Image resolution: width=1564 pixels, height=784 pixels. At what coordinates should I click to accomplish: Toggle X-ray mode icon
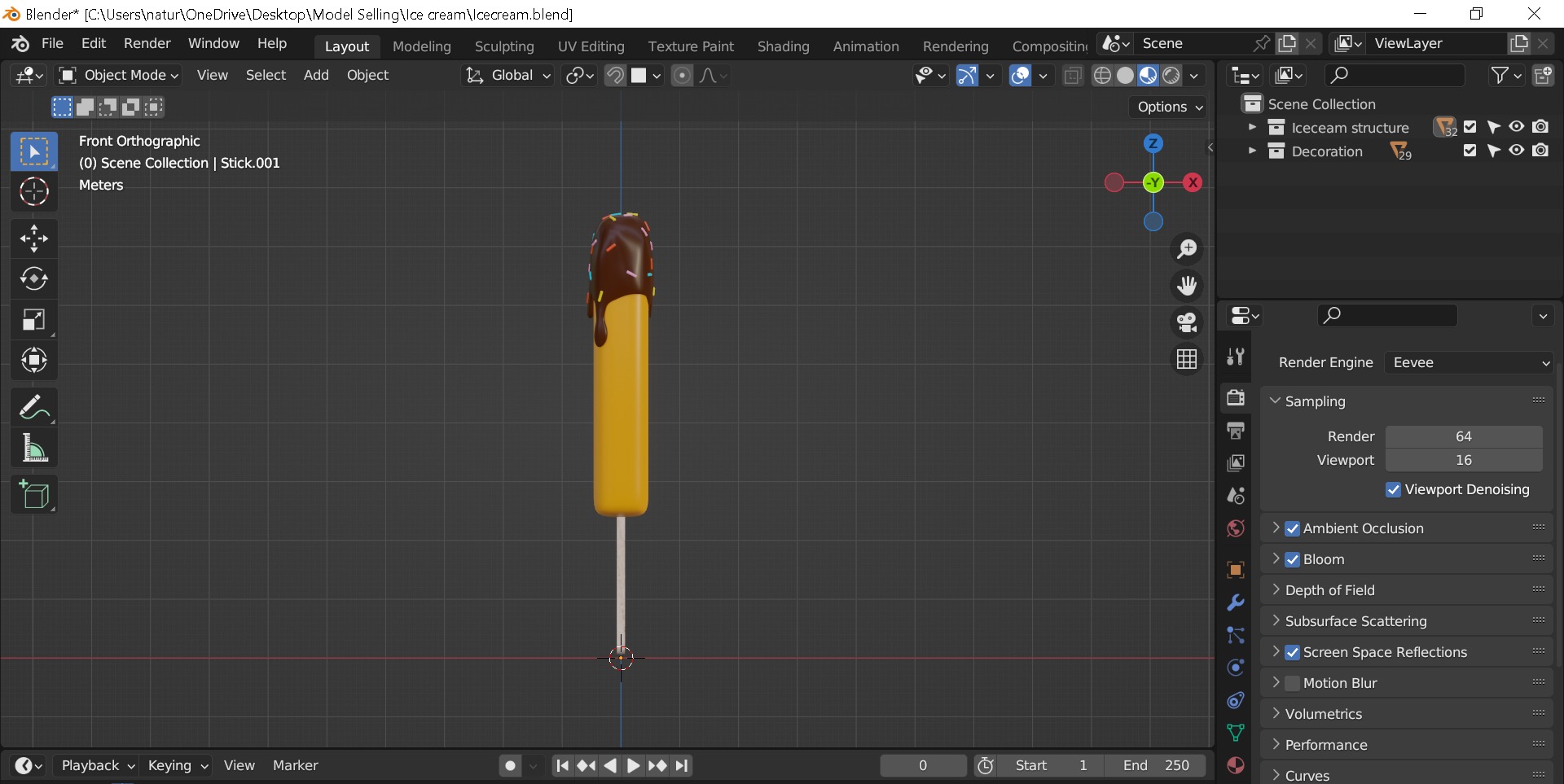click(1073, 76)
